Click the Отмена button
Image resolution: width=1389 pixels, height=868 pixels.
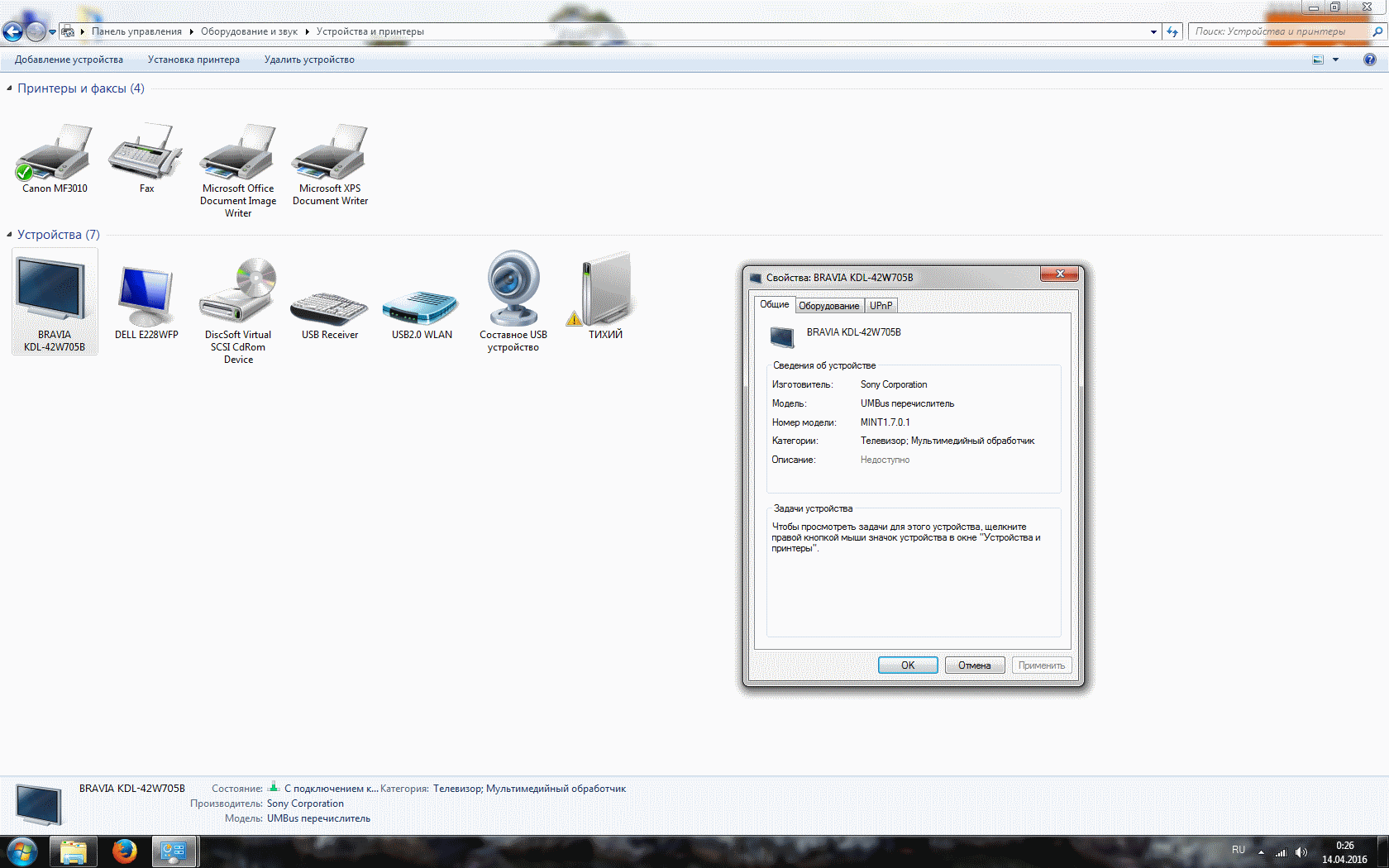(x=975, y=665)
